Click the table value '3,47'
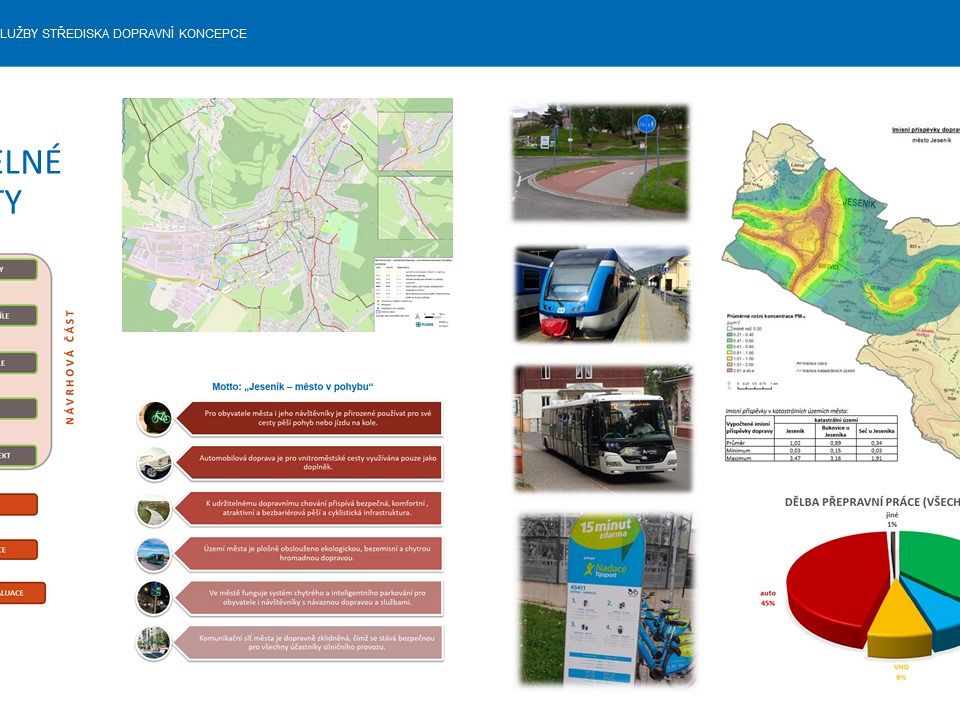This screenshot has height=720, width=960. [x=795, y=458]
